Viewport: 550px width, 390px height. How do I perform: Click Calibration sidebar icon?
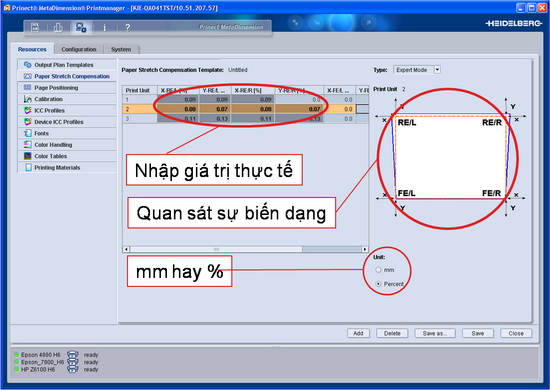[27, 99]
